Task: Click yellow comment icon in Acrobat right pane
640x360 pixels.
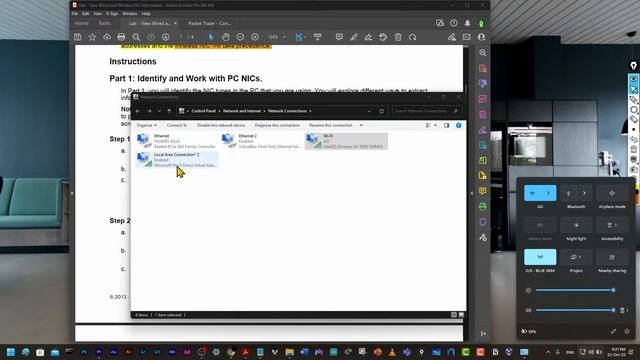Action: (x=482, y=191)
